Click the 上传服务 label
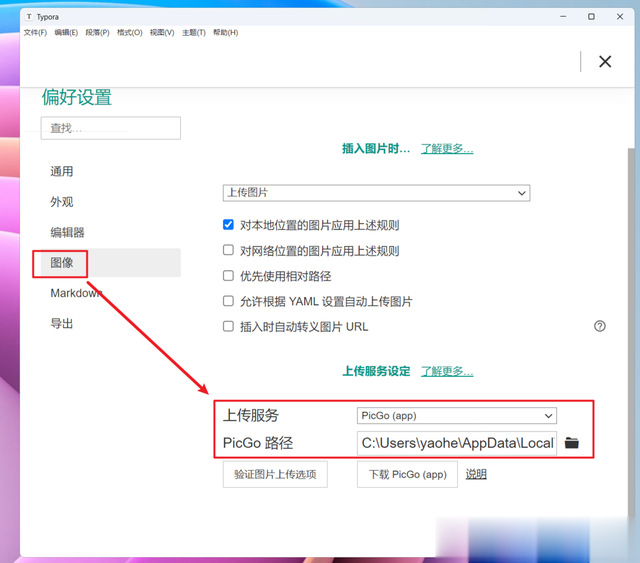The height and width of the screenshot is (563, 640). 251,416
